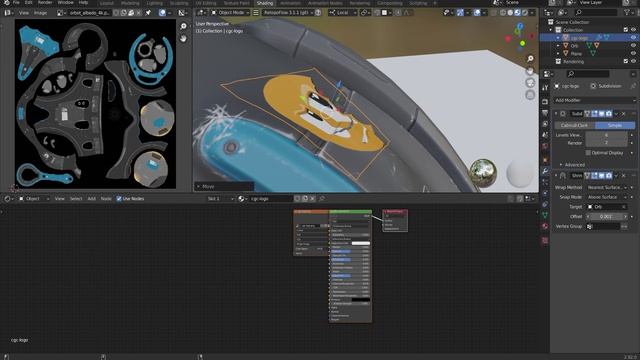Toggle show gizmo button in viewport header
The width and height of the screenshot is (640, 360).
click(x=460, y=13)
